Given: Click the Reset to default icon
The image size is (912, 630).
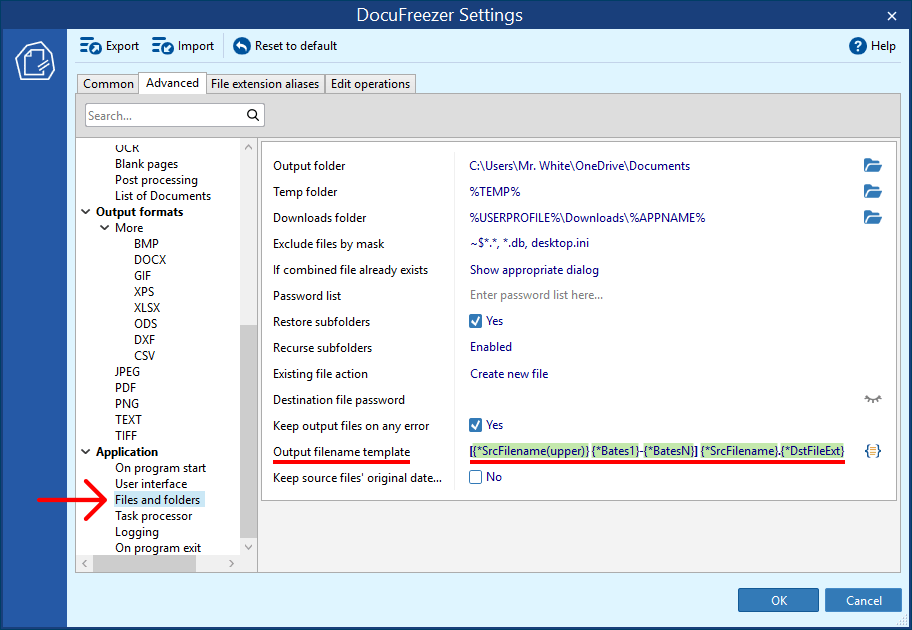Looking at the screenshot, I should (242, 46).
